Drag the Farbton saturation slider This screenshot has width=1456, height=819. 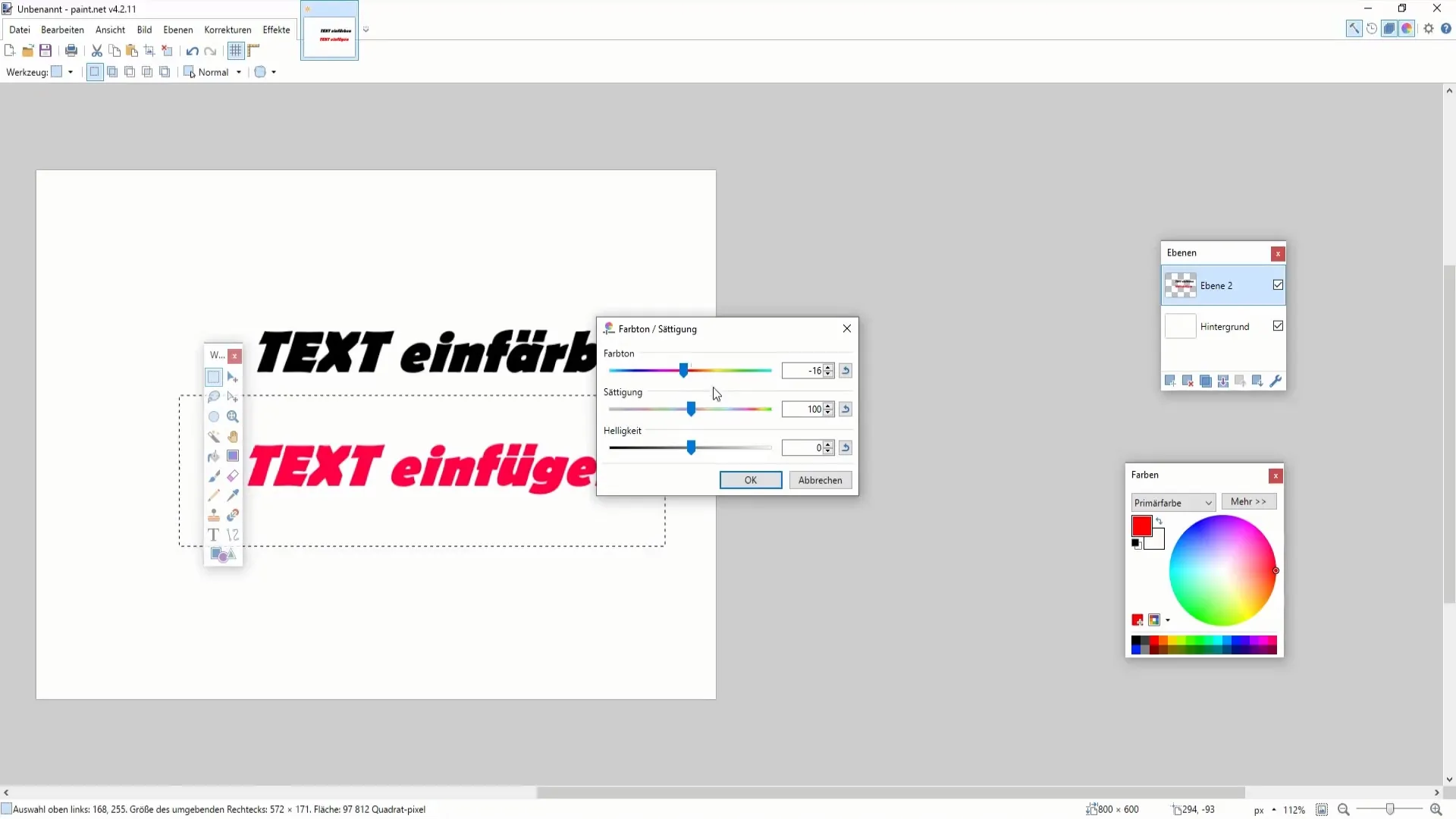pyautogui.click(x=684, y=371)
